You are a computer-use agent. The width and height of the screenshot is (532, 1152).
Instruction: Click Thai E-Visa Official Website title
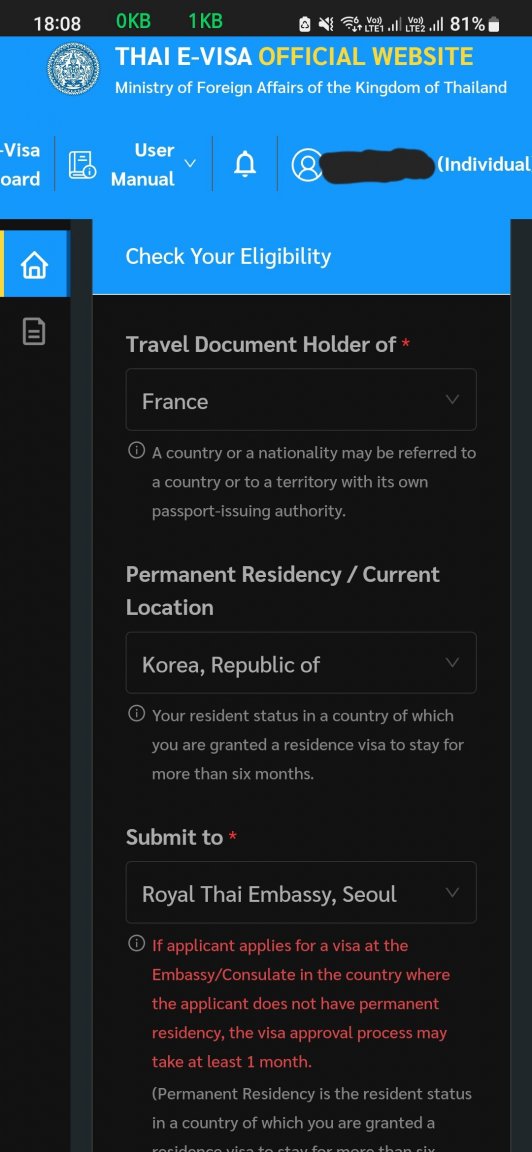pos(294,57)
